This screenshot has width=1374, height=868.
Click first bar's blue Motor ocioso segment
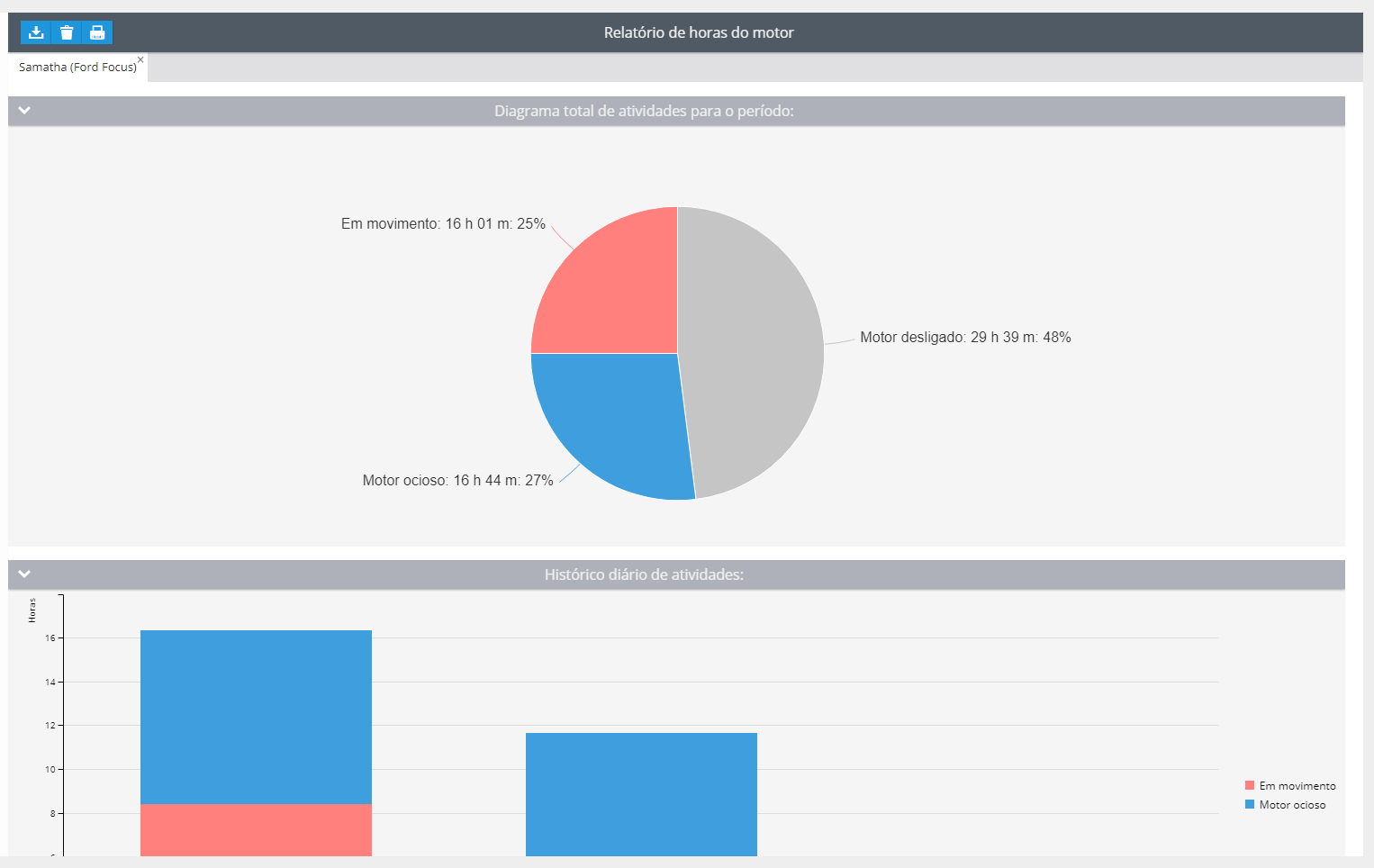(256, 717)
